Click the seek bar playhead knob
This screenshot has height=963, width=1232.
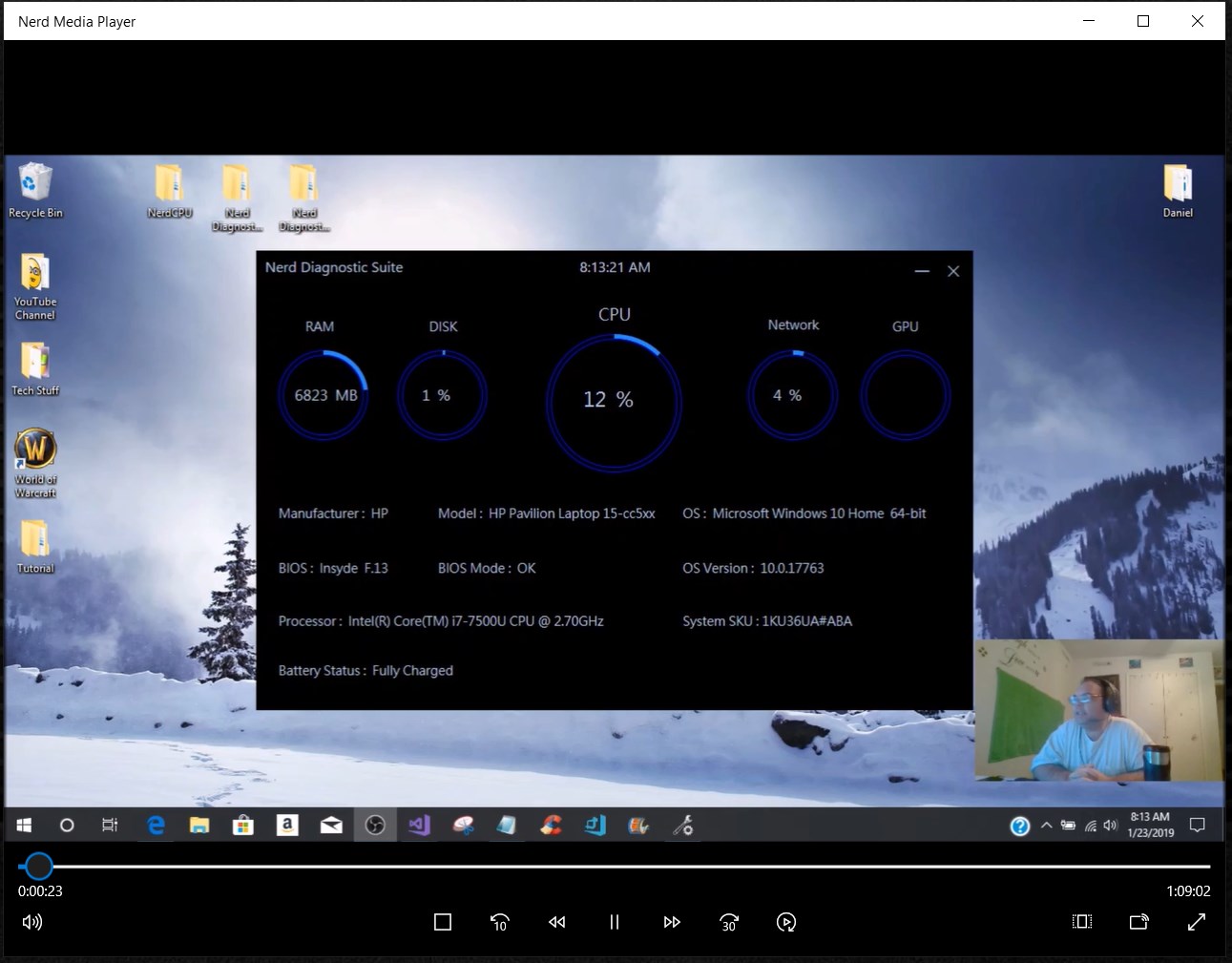tap(38, 866)
